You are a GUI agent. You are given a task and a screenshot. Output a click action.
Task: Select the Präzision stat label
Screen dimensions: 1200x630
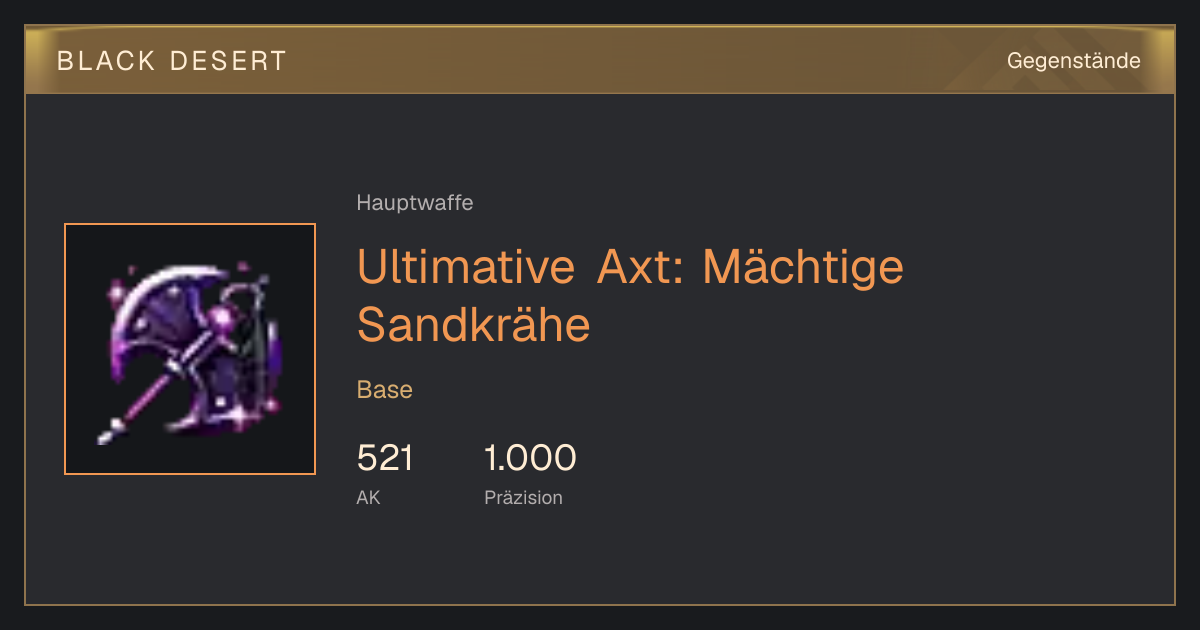click(x=523, y=497)
